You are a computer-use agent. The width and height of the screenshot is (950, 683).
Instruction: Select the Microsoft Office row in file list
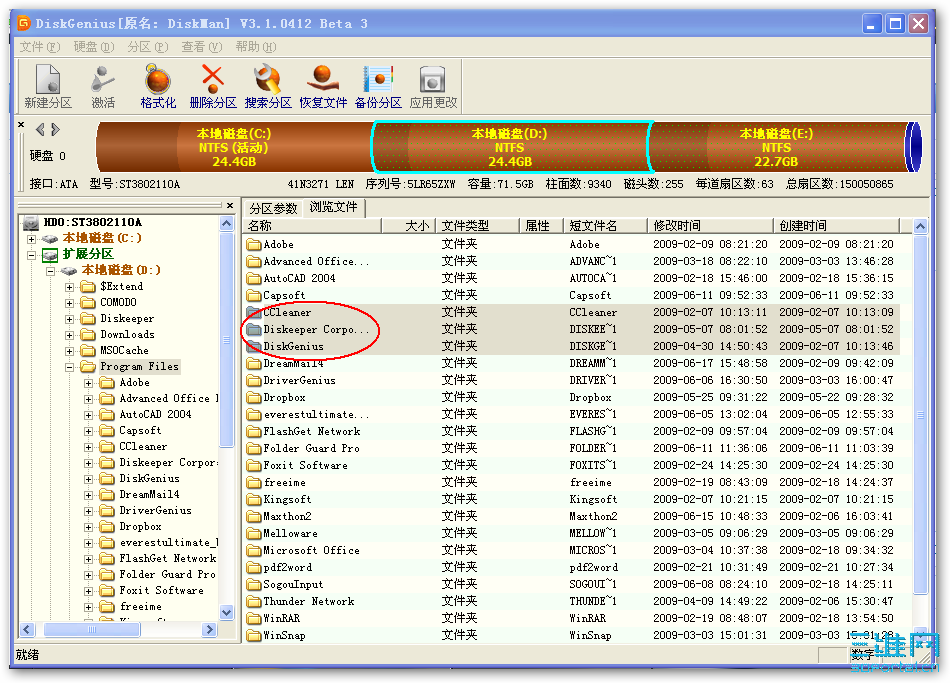573,550
